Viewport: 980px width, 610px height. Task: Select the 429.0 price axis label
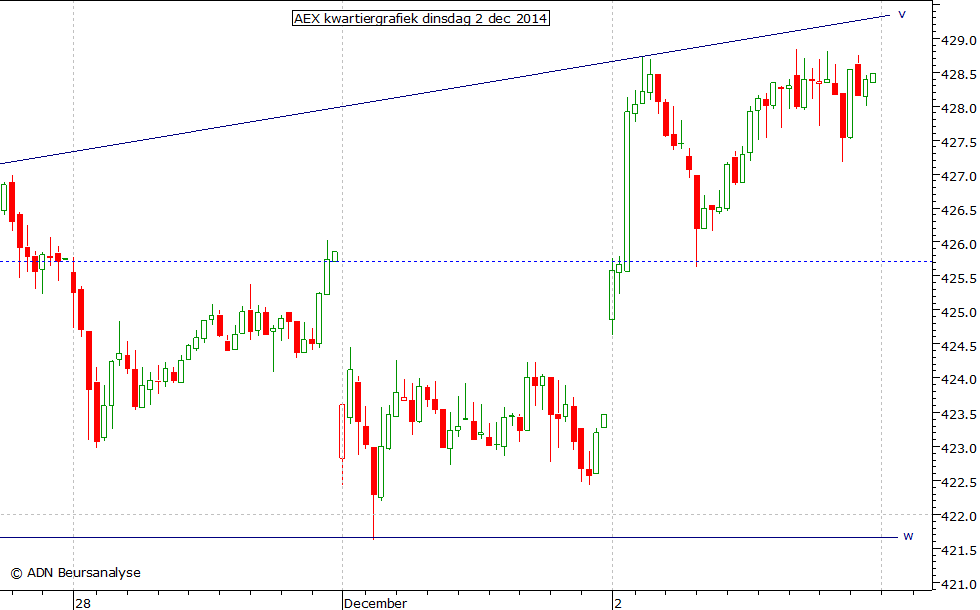(959, 41)
